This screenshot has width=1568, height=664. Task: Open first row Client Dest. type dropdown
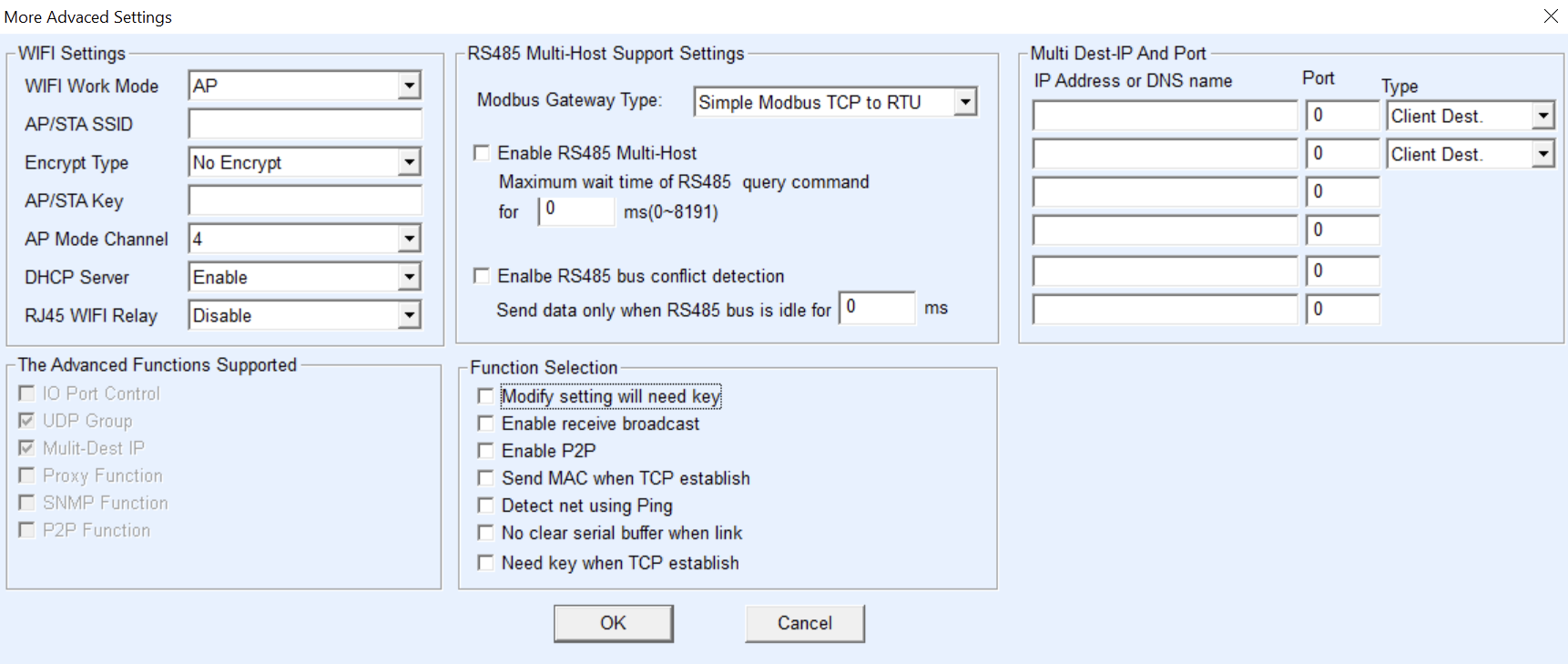(1543, 116)
